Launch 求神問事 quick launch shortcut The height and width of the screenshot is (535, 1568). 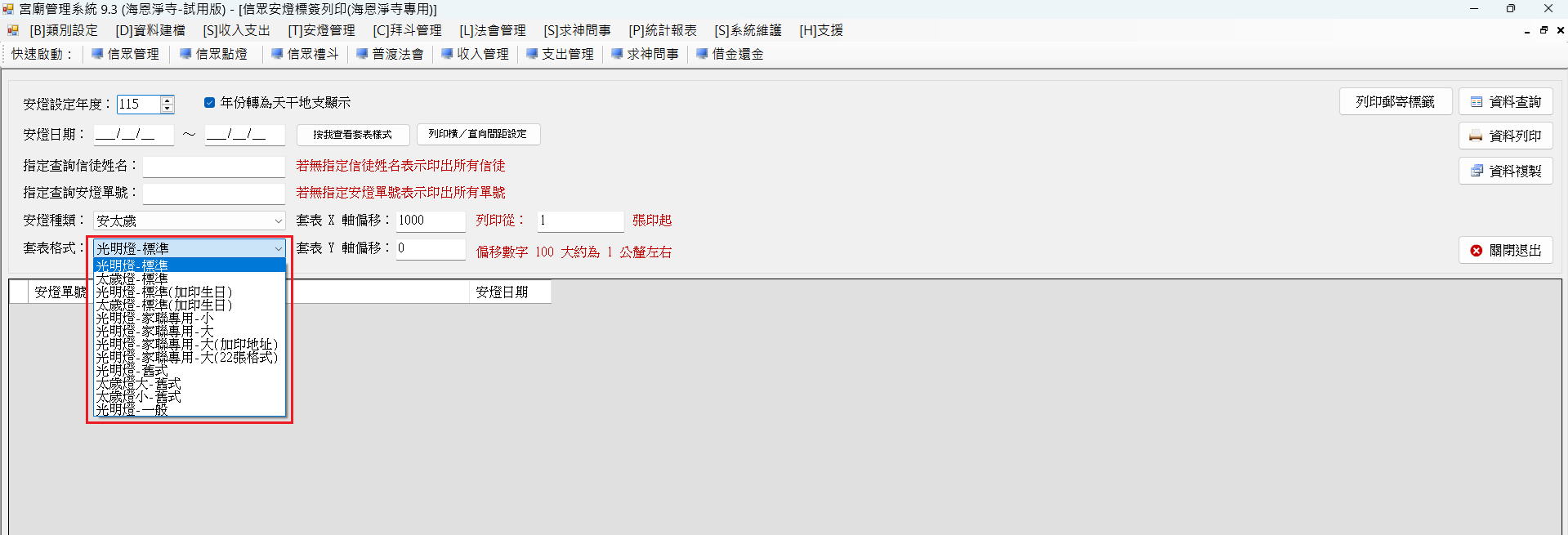[645, 54]
